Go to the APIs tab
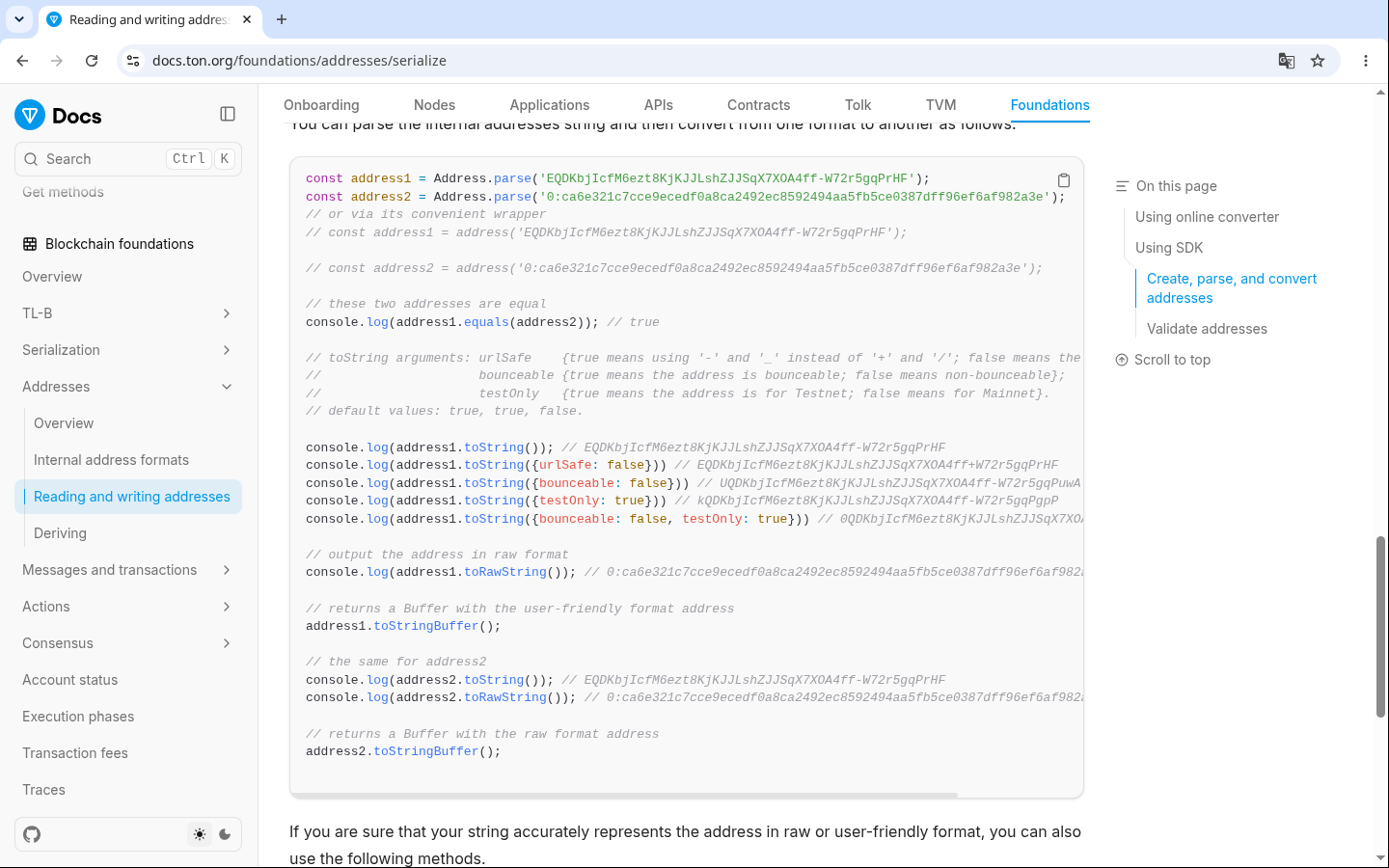Image resolution: width=1389 pixels, height=868 pixels. [659, 105]
